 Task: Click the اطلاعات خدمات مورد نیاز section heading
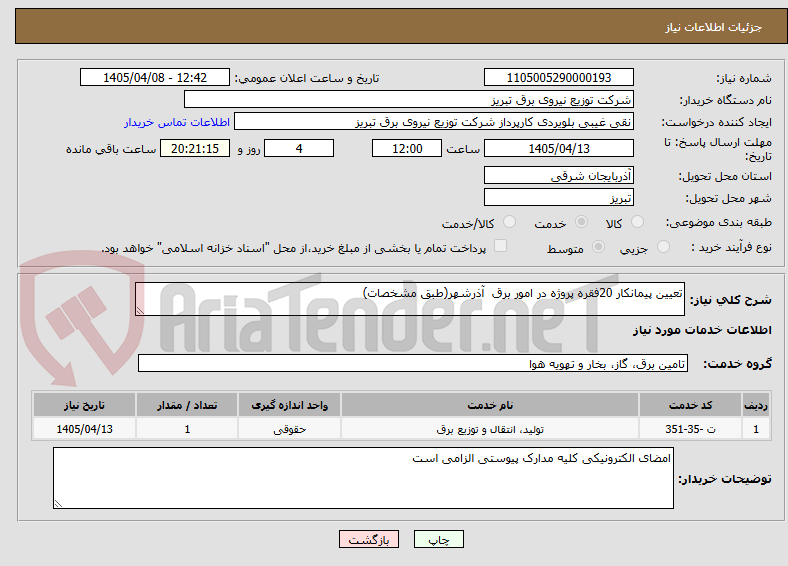tap(702, 330)
